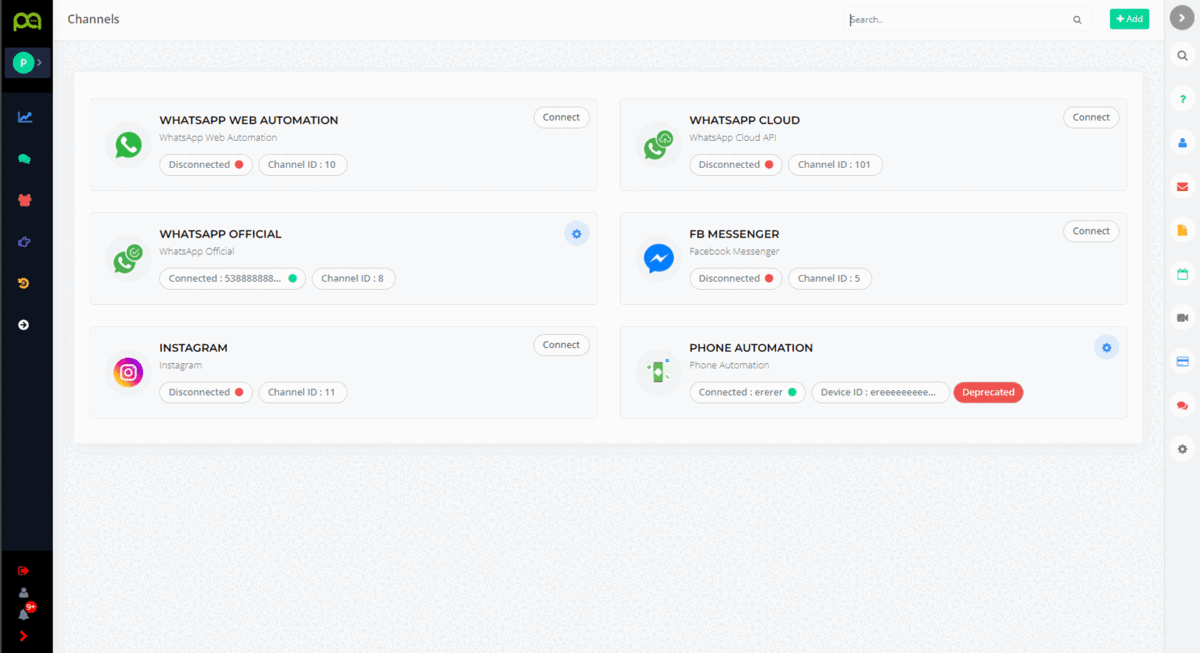Connect the FB Messenger channel

[x=1091, y=231]
